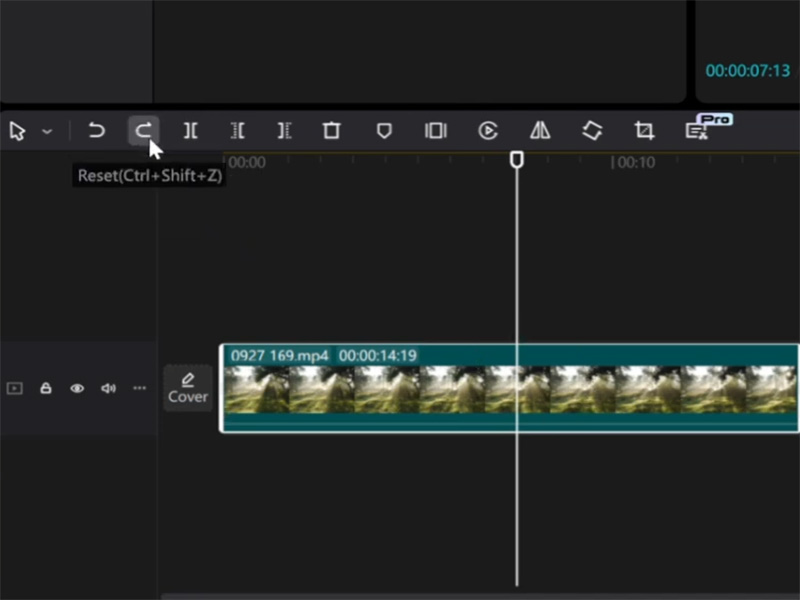Delete the clip with the trash icon
The width and height of the screenshot is (800, 600).
pyautogui.click(x=331, y=131)
